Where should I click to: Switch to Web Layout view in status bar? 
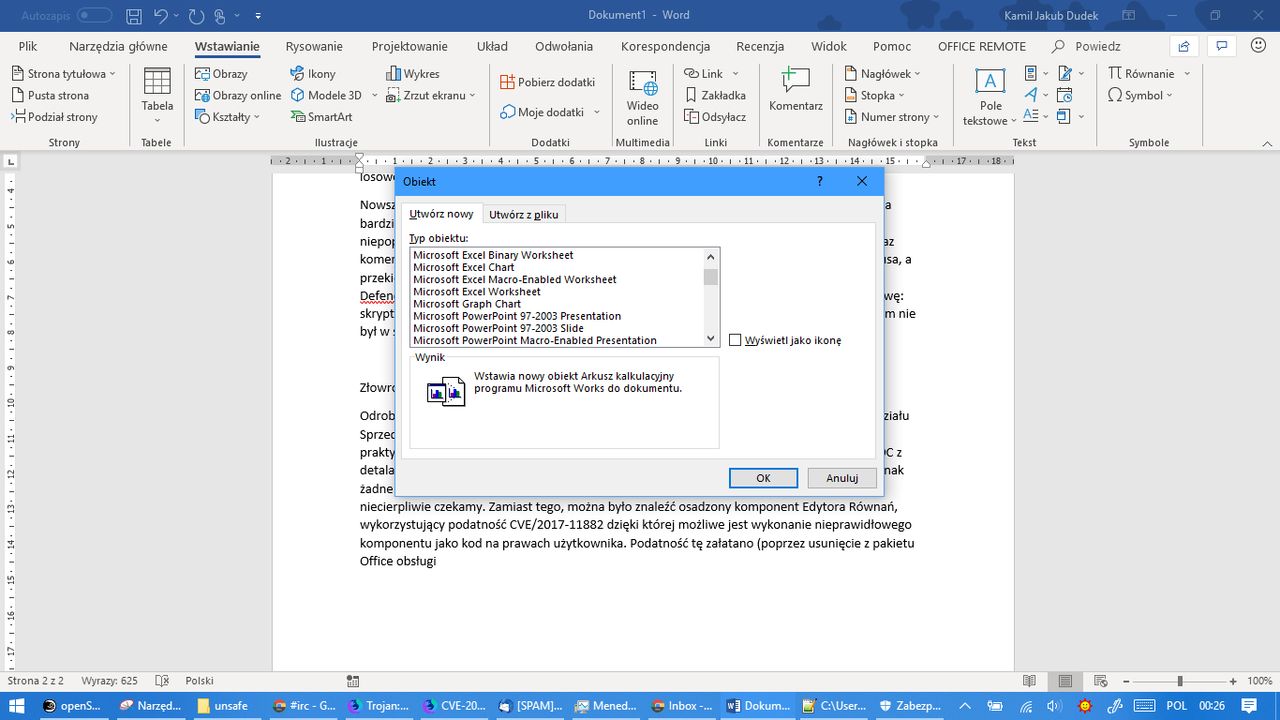pyautogui.click(x=1100, y=680)
